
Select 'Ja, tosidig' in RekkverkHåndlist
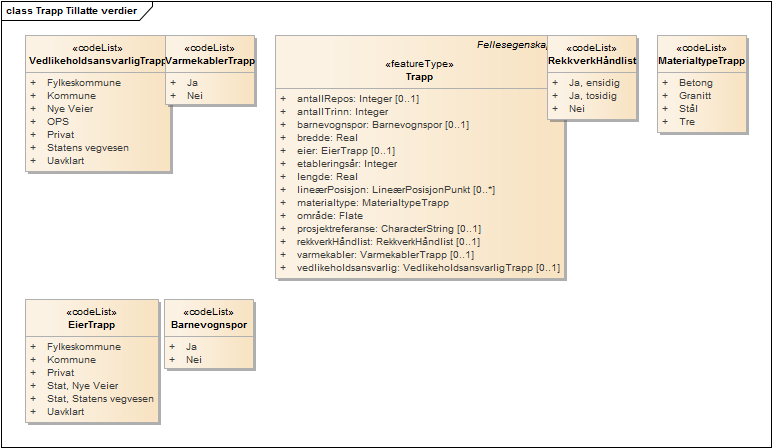592,96
